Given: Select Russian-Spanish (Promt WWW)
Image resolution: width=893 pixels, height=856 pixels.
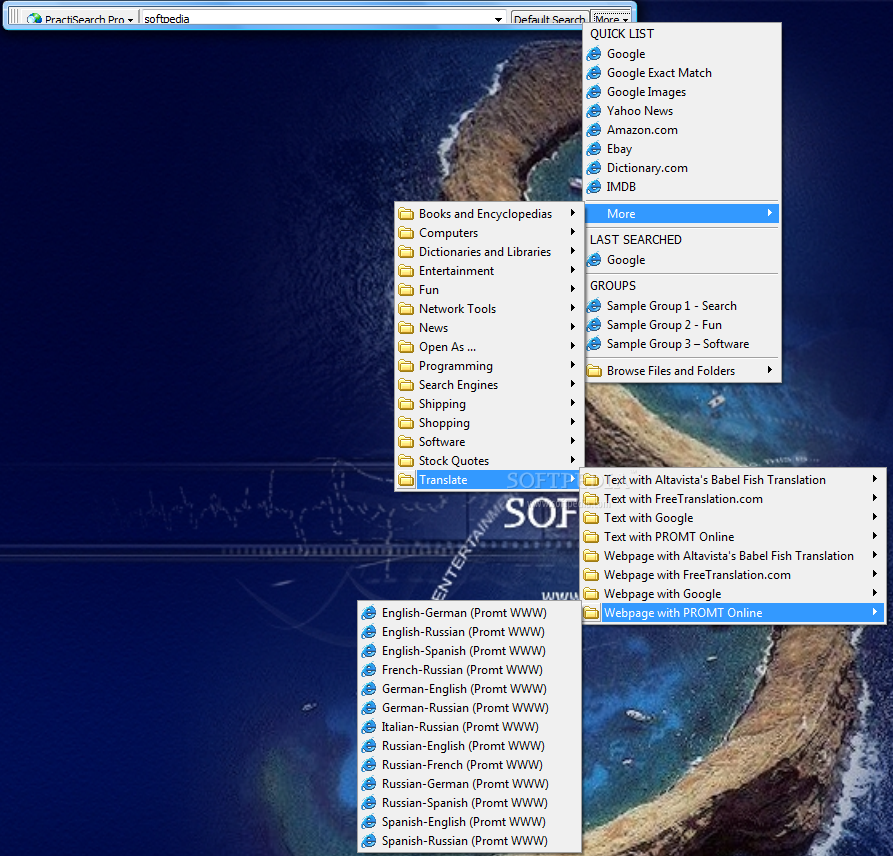Looking at the screenshot, I should 469,803.
